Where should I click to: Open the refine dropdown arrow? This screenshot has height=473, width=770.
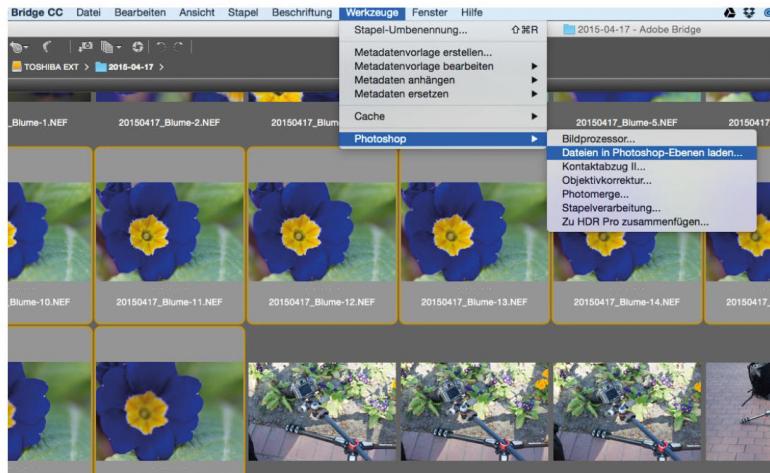[119, 48]
